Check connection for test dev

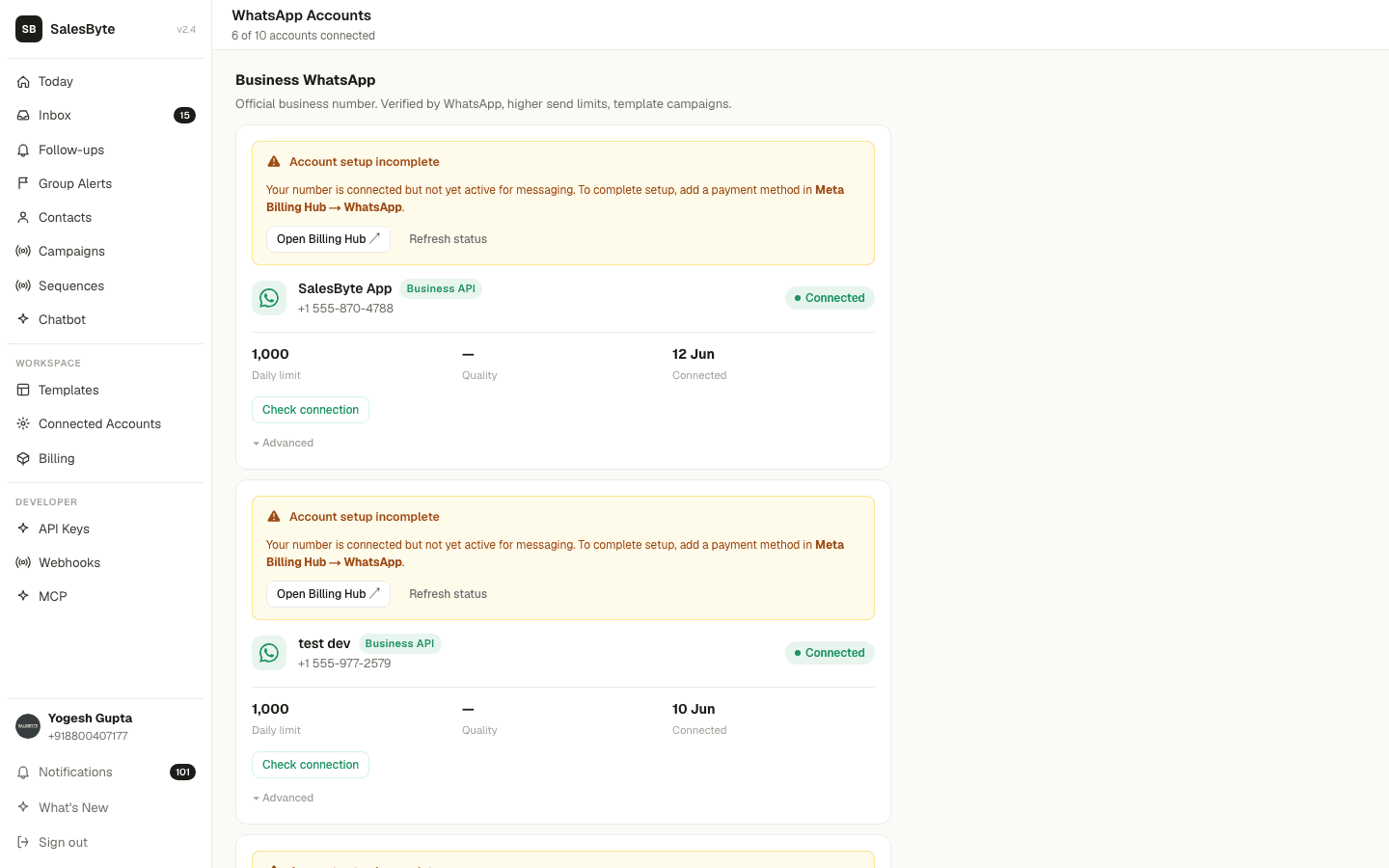click(x=311, y=765)
